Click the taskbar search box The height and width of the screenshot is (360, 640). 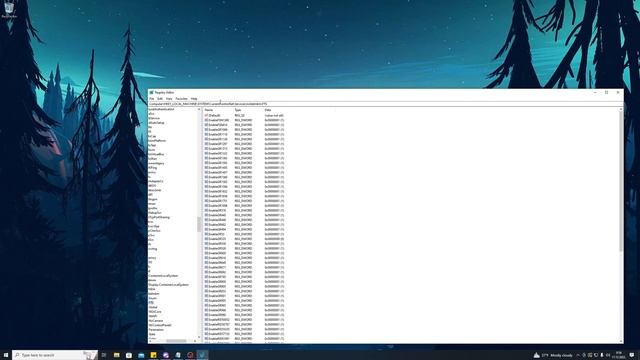click(55, 355)
